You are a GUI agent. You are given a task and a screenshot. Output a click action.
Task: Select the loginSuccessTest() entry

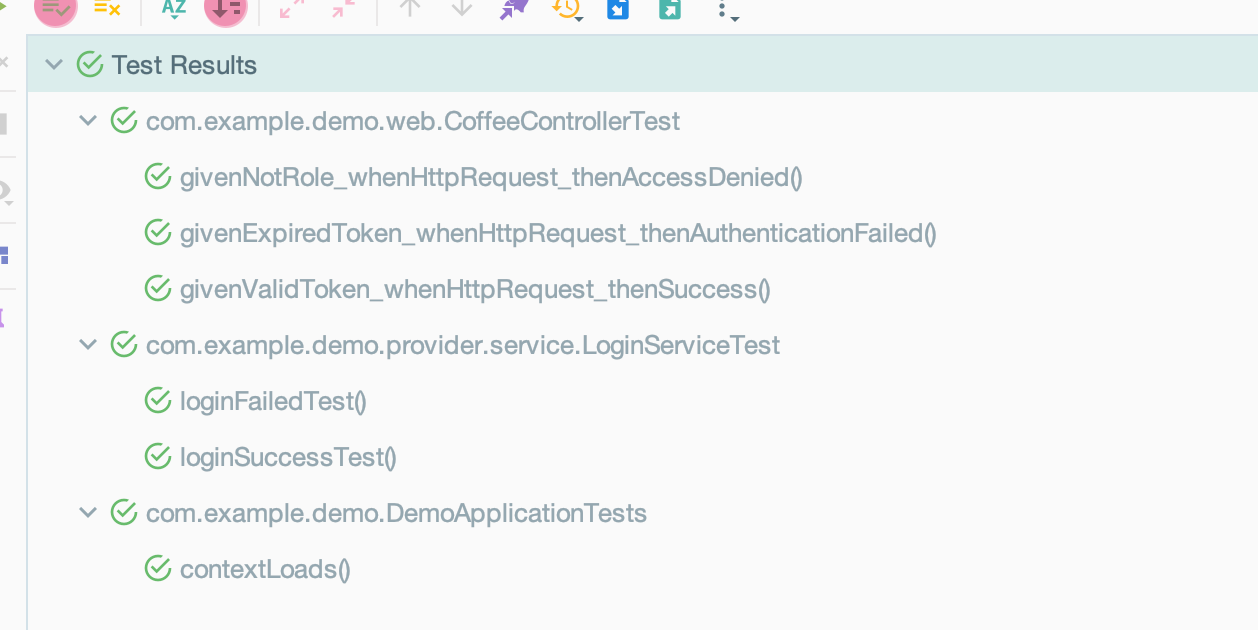pos(288,457)
